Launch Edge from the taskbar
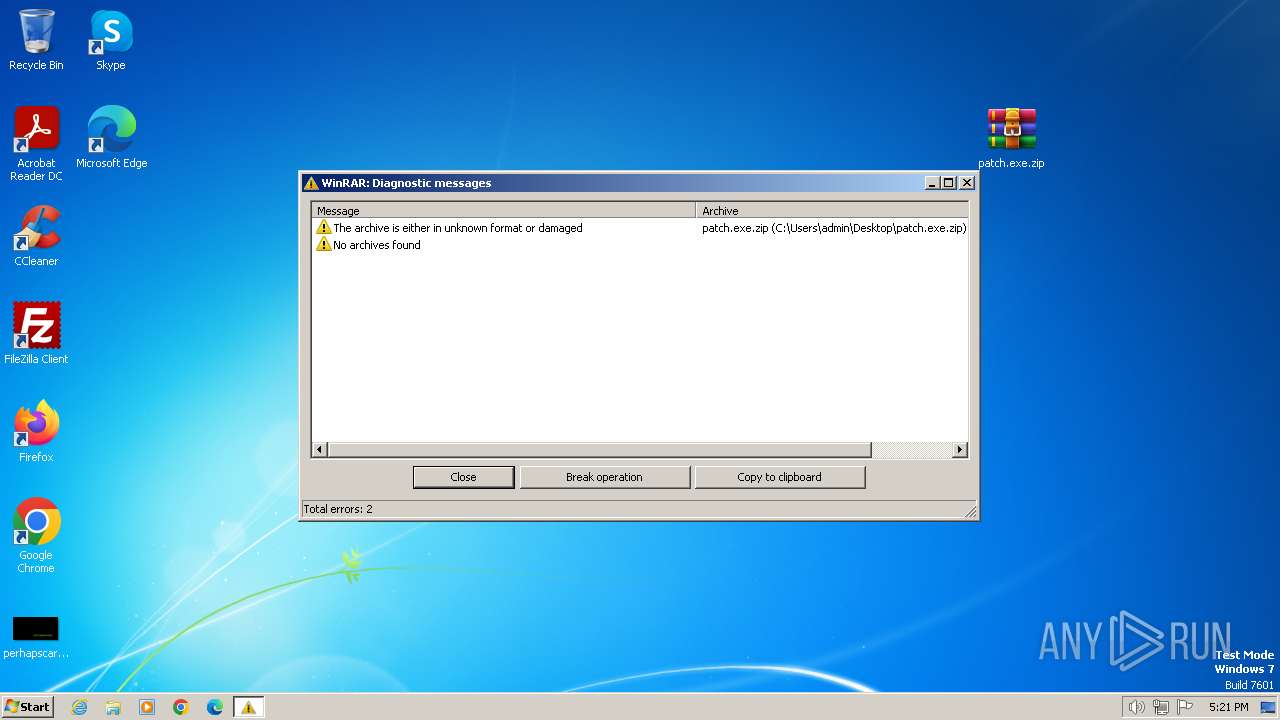 tap(215, 707)
